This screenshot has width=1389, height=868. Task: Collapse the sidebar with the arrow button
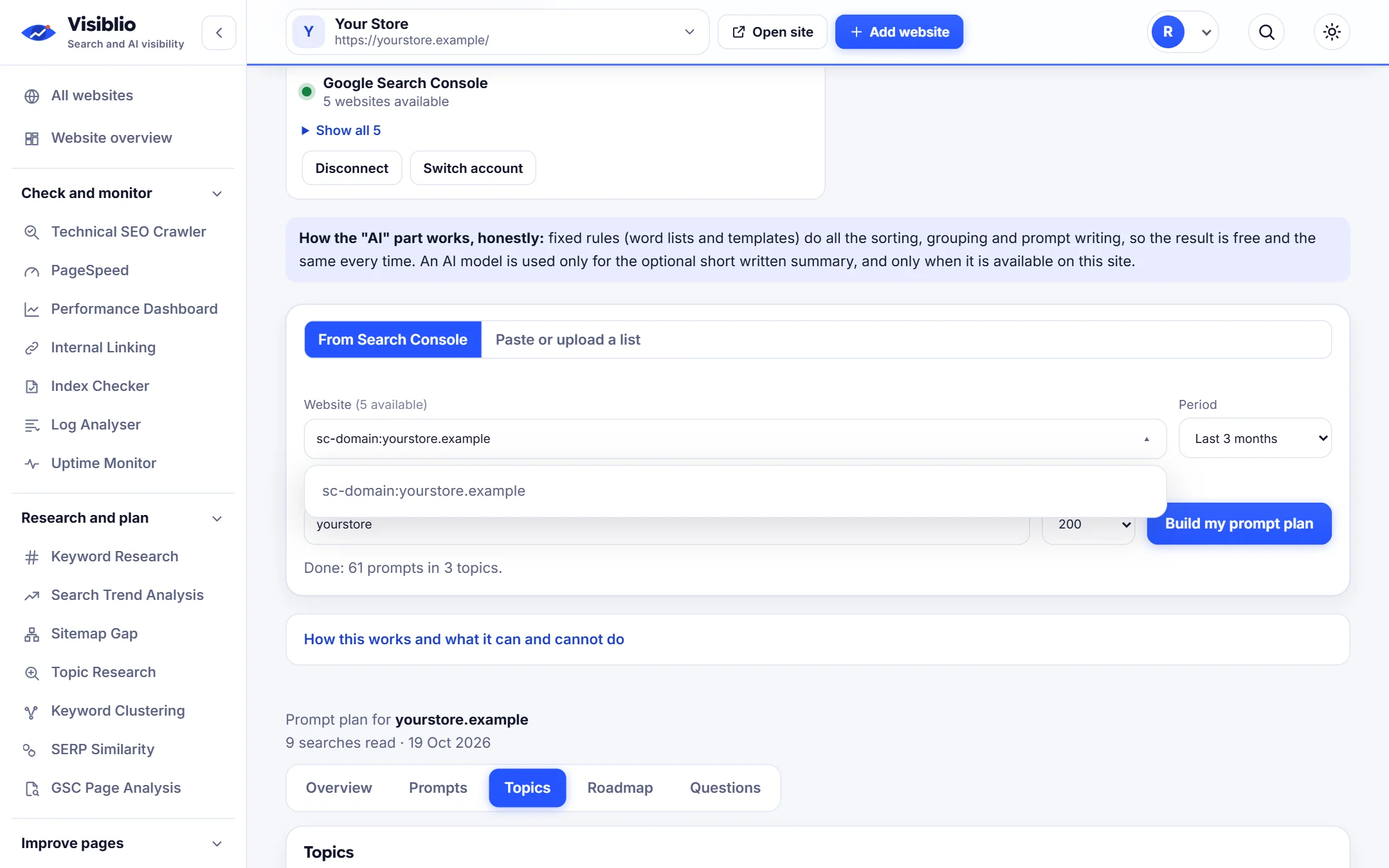pos(219,33)
